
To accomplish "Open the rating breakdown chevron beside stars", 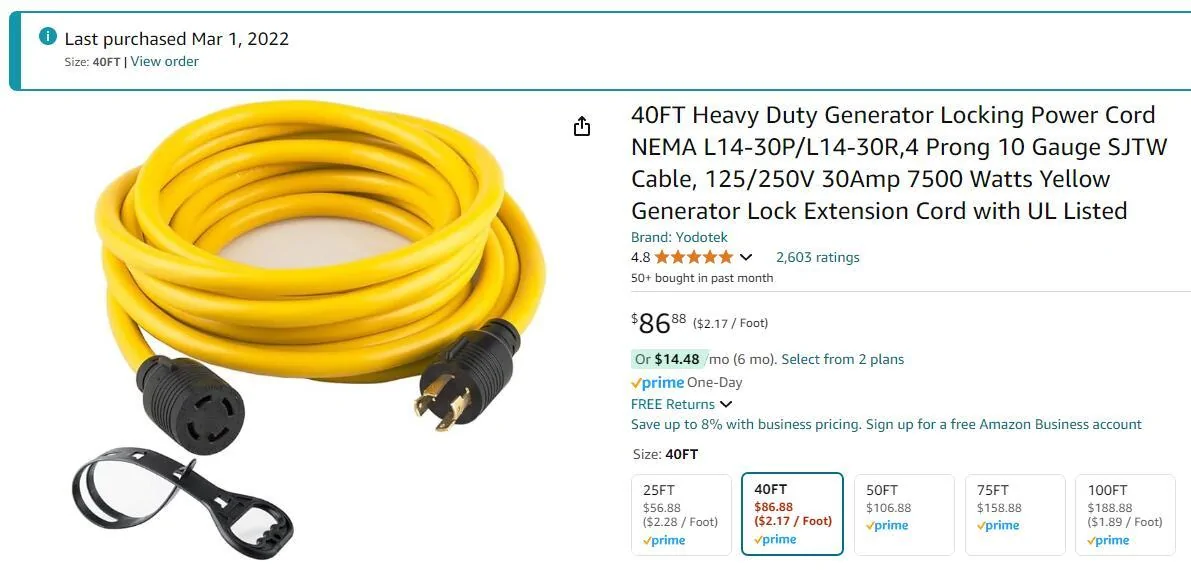I will pyautogui.click(x=746, y=258).
